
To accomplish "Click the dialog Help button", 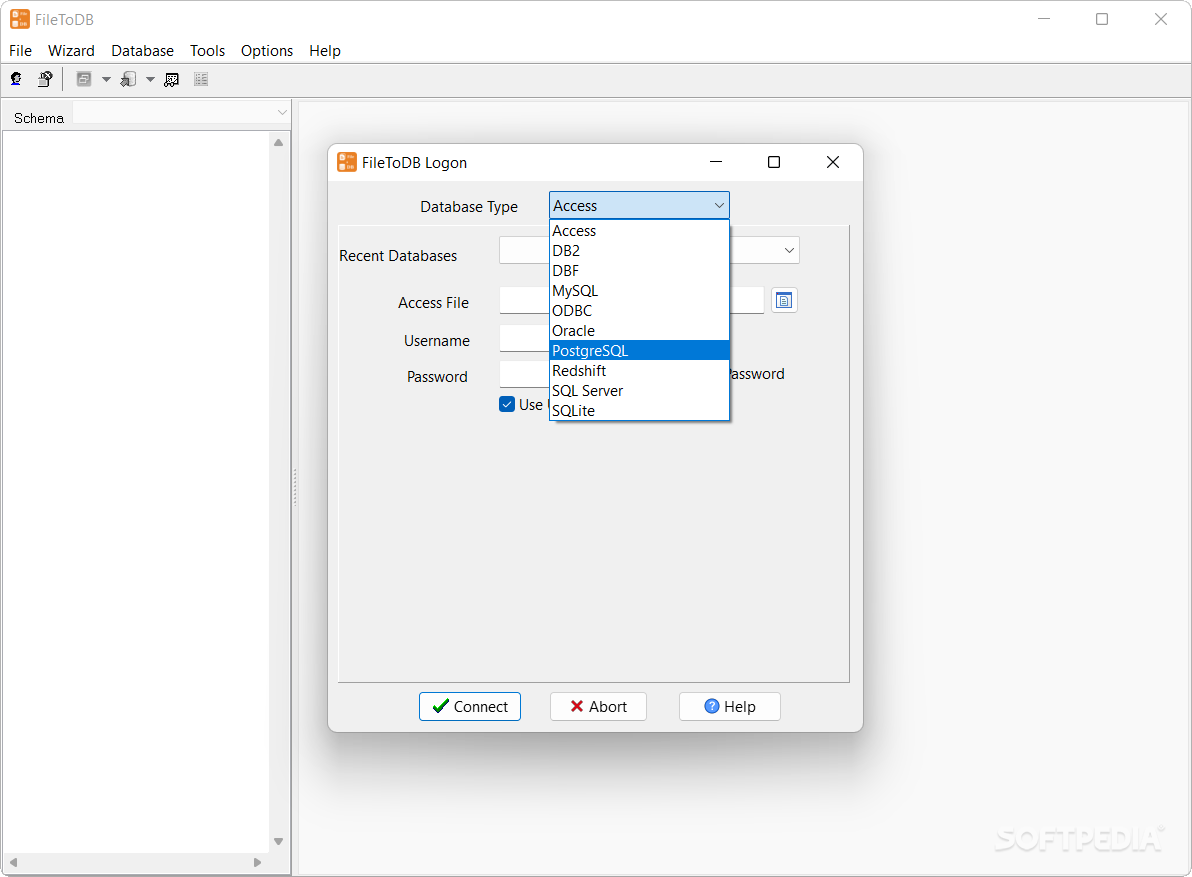I will [730, 707].
